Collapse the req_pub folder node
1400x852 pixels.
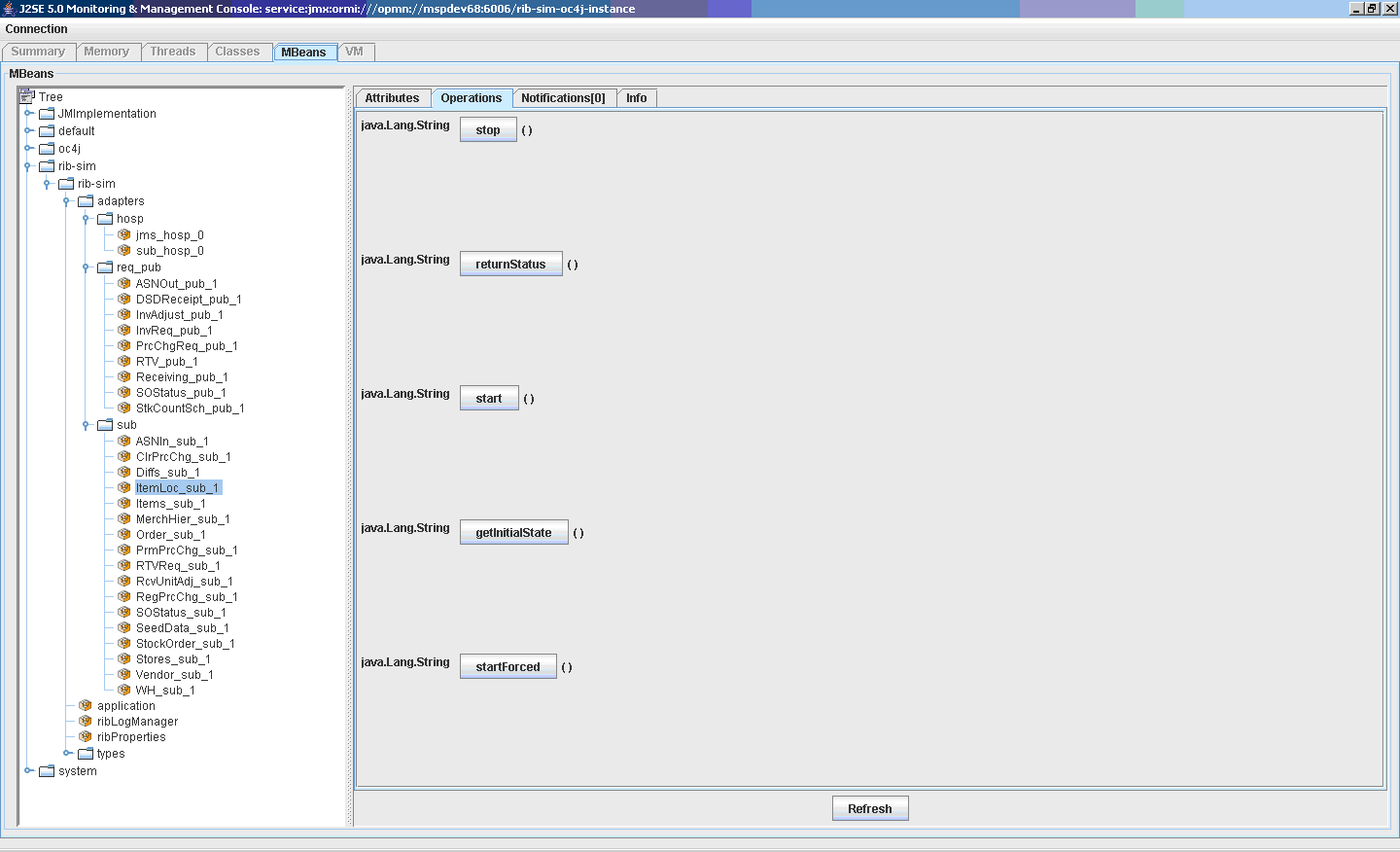[87, 267]
